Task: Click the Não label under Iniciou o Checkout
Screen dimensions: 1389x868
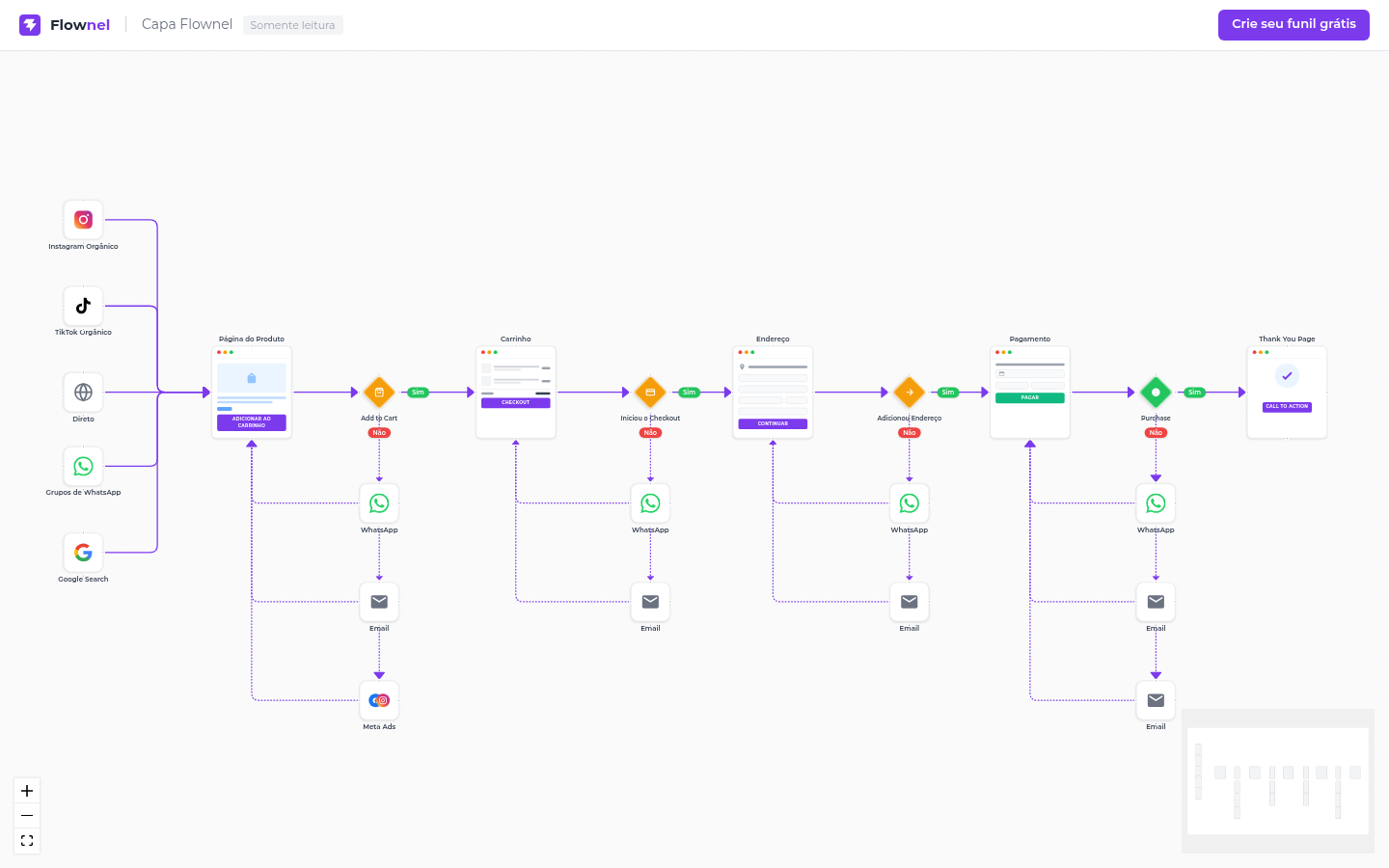Action: pyautogui.click(x=650, y=433)
